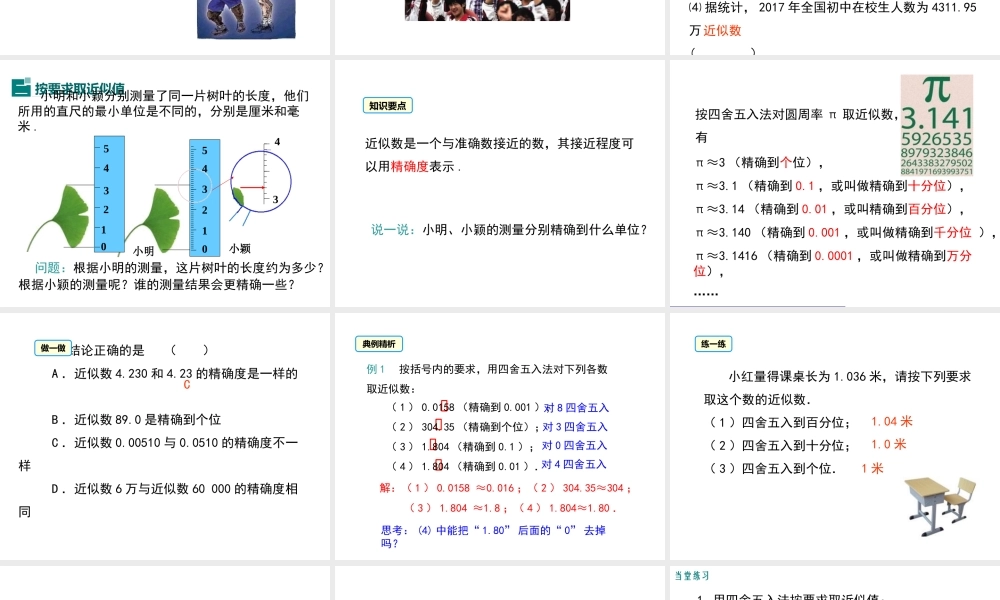The image size is (1000, 600).
Task: Click the blue 思考 question text
Action: [493, 537]
